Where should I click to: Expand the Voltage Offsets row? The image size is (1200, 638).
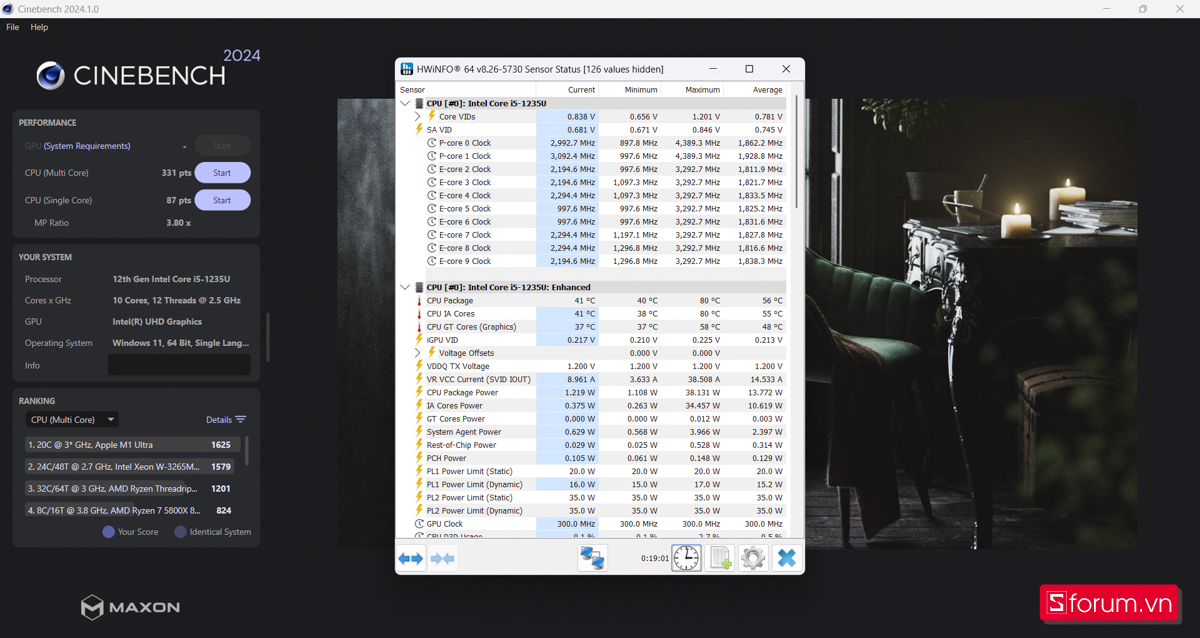coord(418,353)
